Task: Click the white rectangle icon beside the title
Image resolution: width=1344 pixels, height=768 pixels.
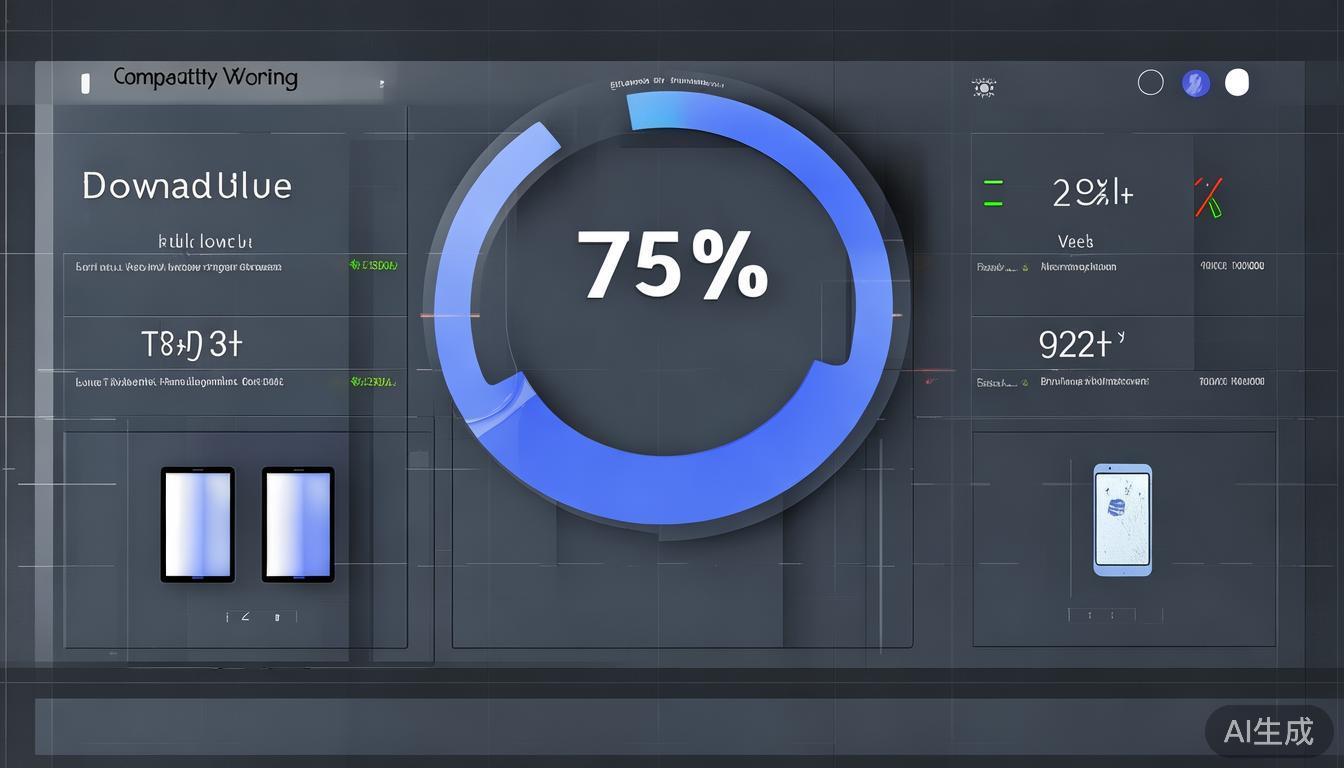Action: [86, 84]
